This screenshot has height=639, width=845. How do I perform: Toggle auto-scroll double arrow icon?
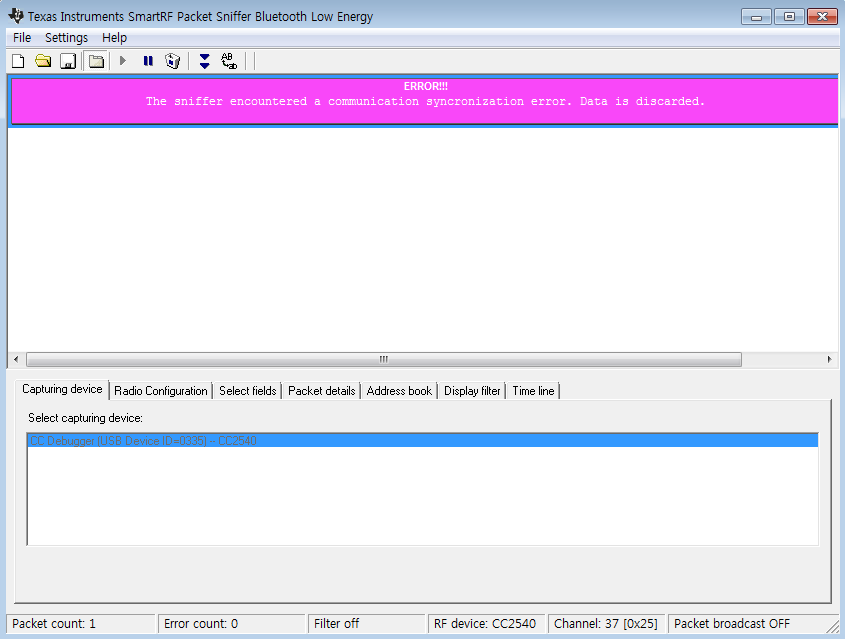tap(204, 61)
